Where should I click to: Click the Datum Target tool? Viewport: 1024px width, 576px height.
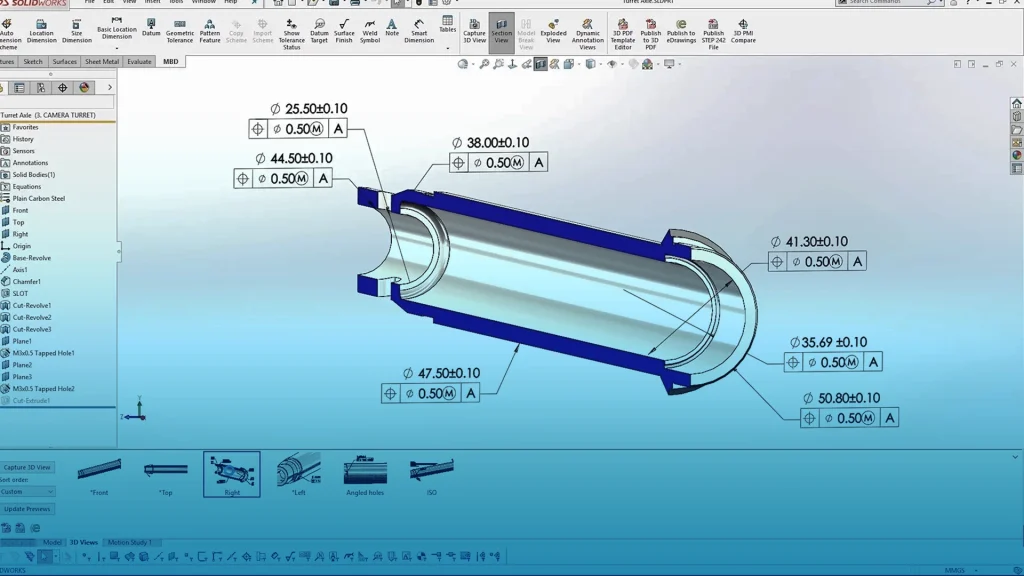(x=318, y=30)
